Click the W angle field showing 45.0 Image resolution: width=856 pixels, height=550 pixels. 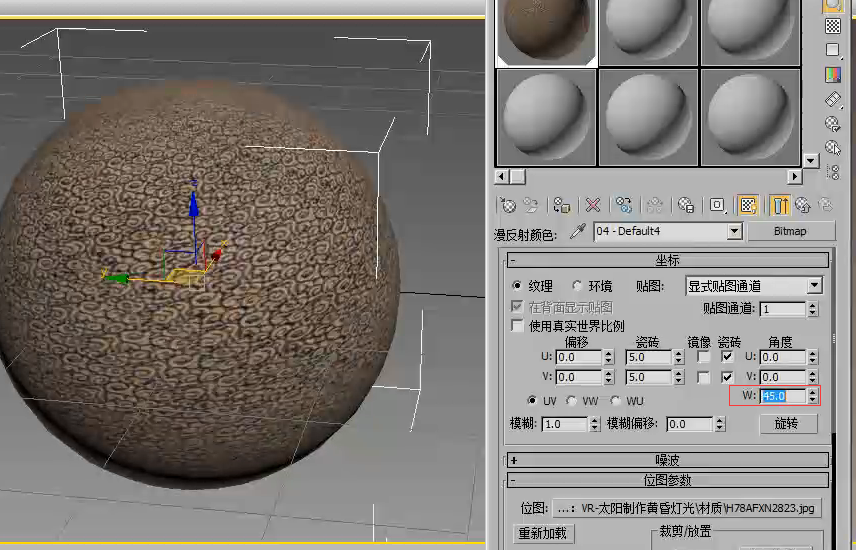coord(783,396)
